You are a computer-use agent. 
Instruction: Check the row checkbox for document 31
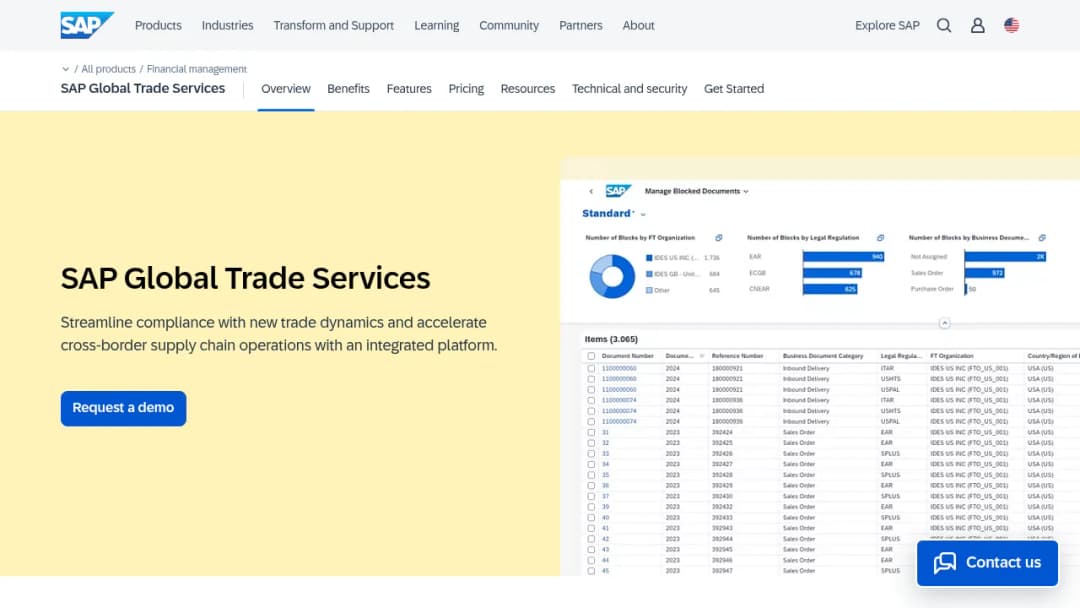tap(591, 432)
